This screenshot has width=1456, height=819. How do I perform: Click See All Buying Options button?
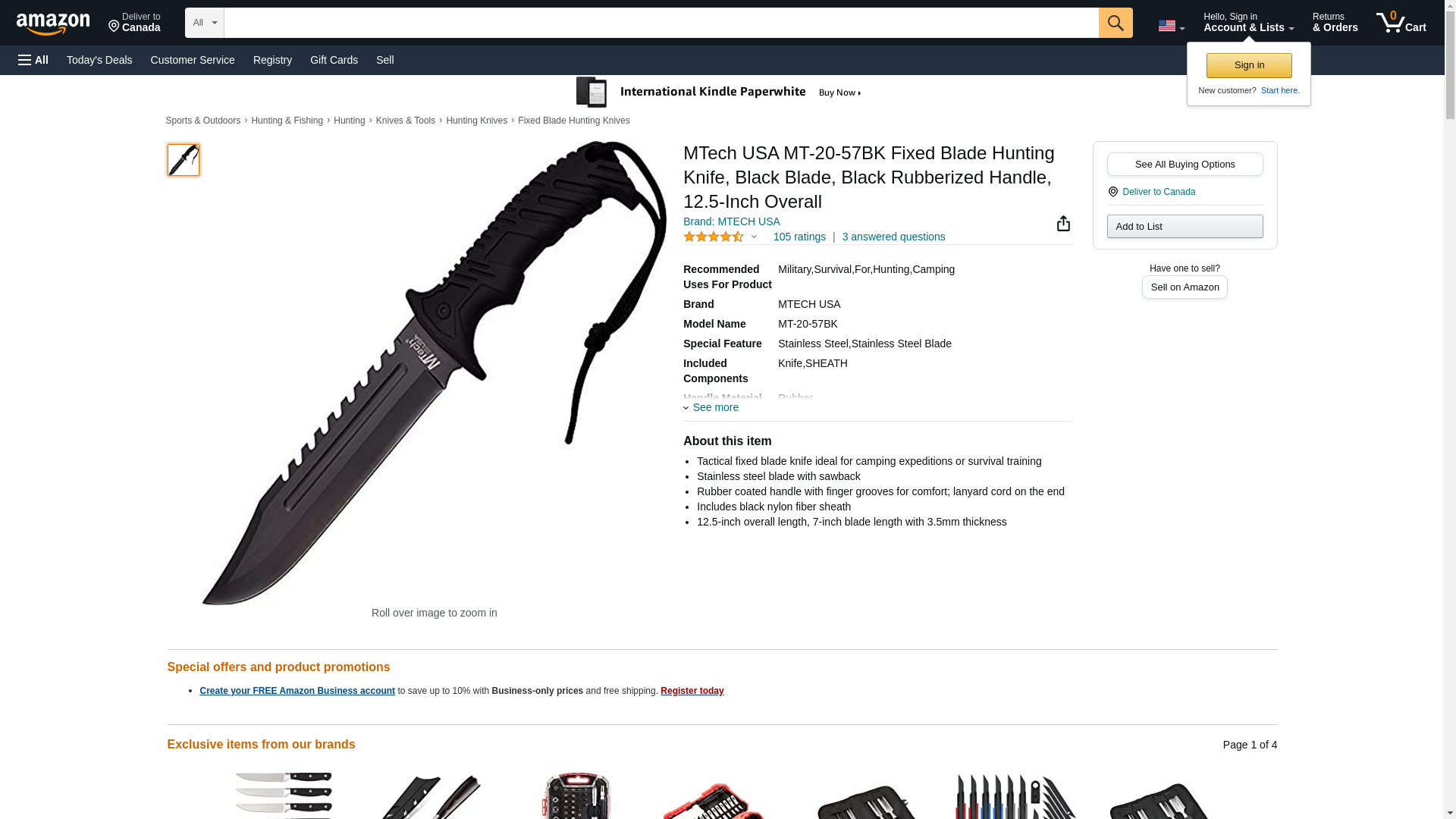coord(1185,164)
